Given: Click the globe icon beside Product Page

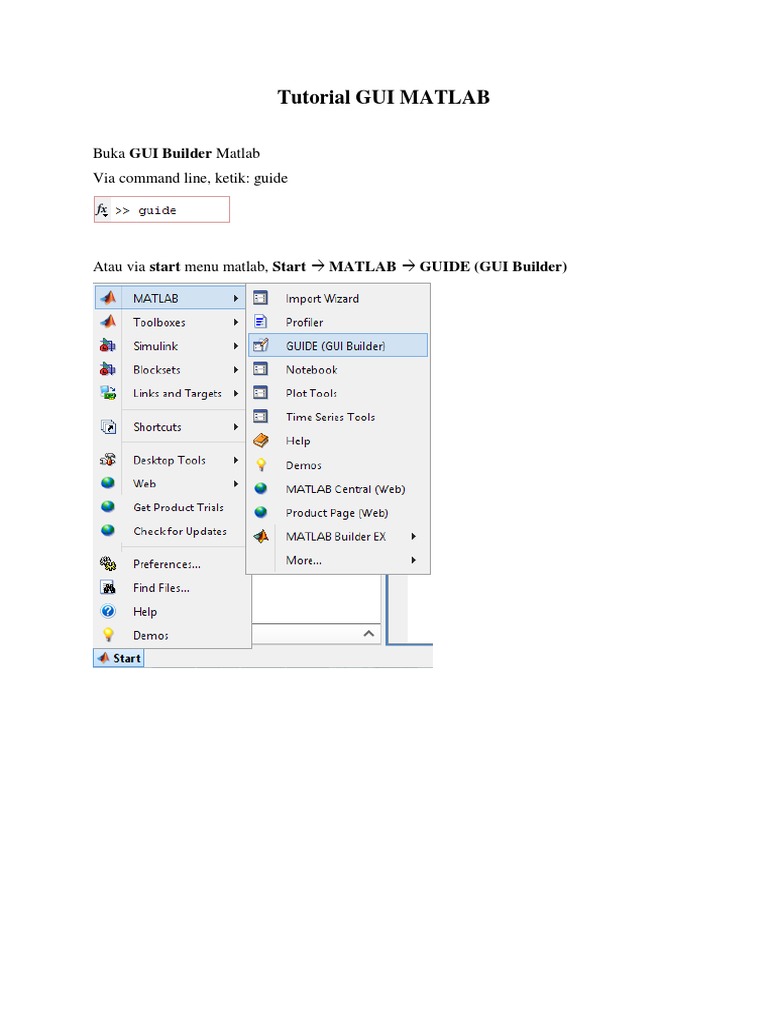Looking at the screenshot, I should [261, 512].
